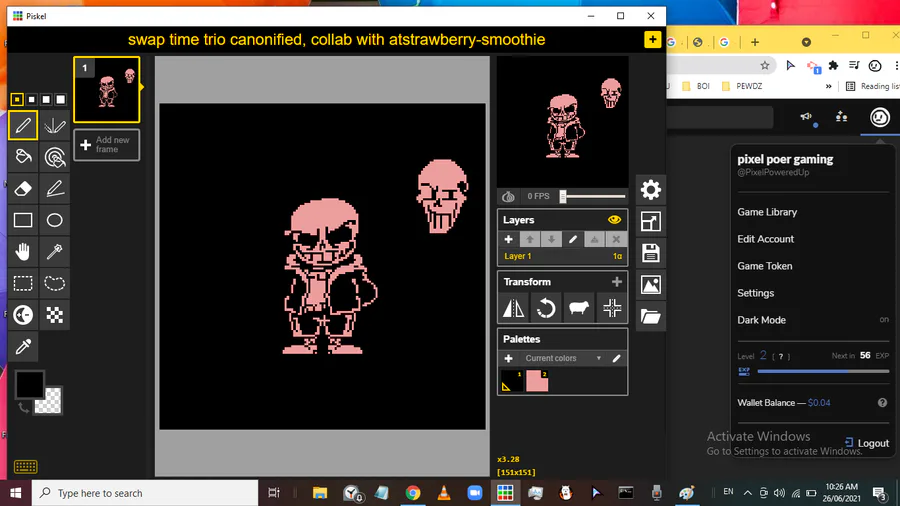Toggle onion skin icon beside FPS
Screen dimensions: 900x506
pos(508,197)
